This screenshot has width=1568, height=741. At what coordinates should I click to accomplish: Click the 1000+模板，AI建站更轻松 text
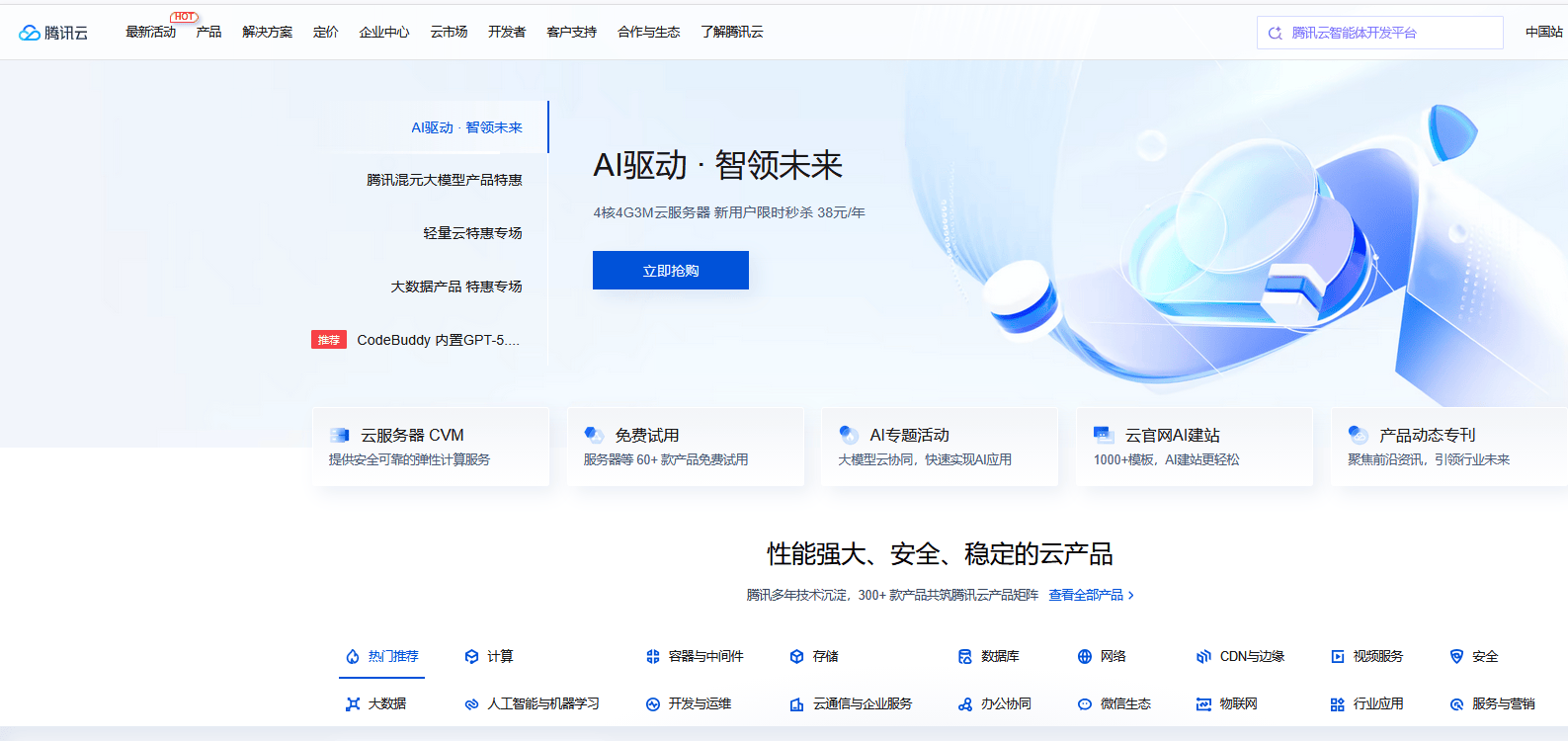[x=1166, y=459]
